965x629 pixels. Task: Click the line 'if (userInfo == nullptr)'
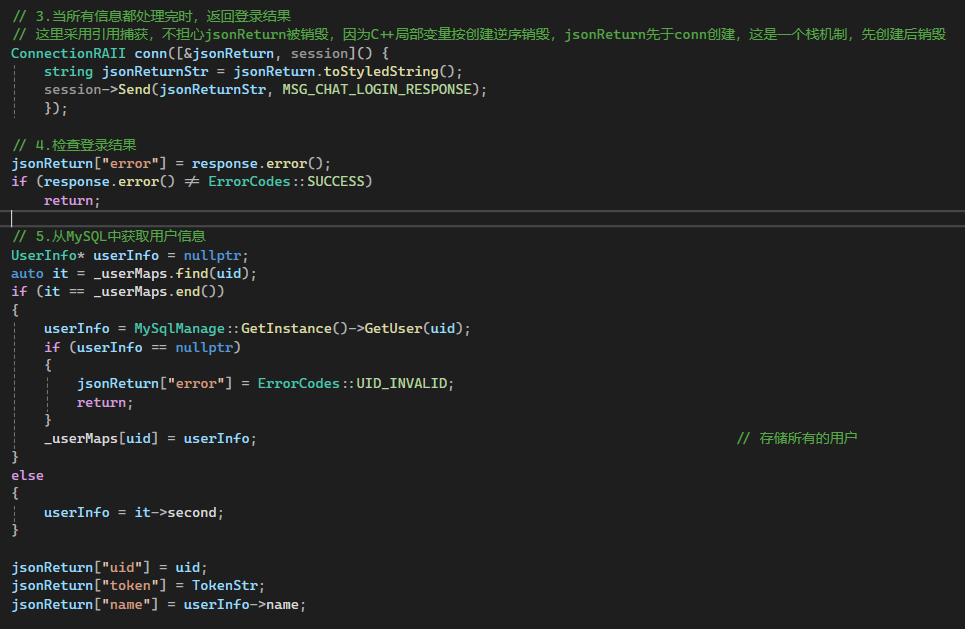(x=142, y=348)
